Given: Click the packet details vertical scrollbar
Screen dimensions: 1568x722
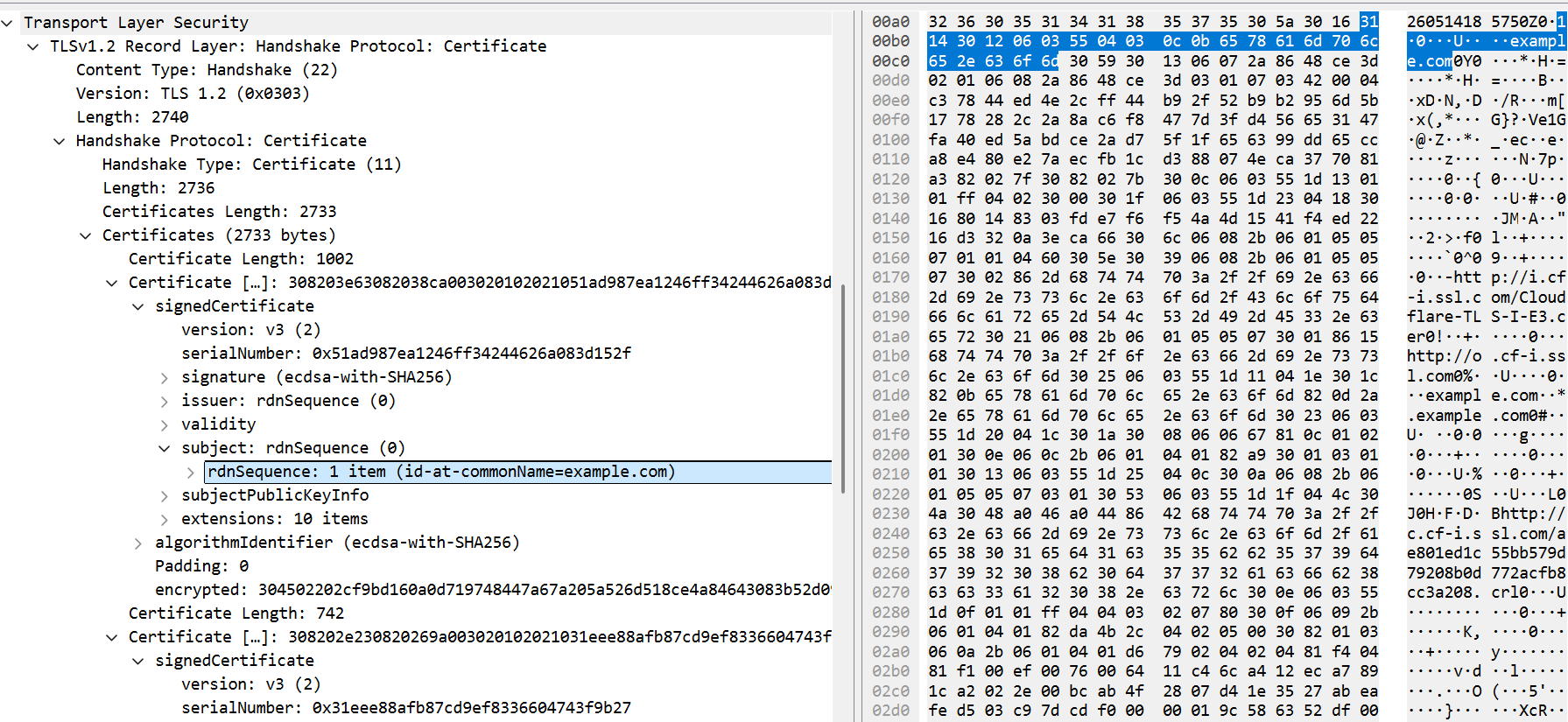Looking at the screenshot, I should coord(843,385).
